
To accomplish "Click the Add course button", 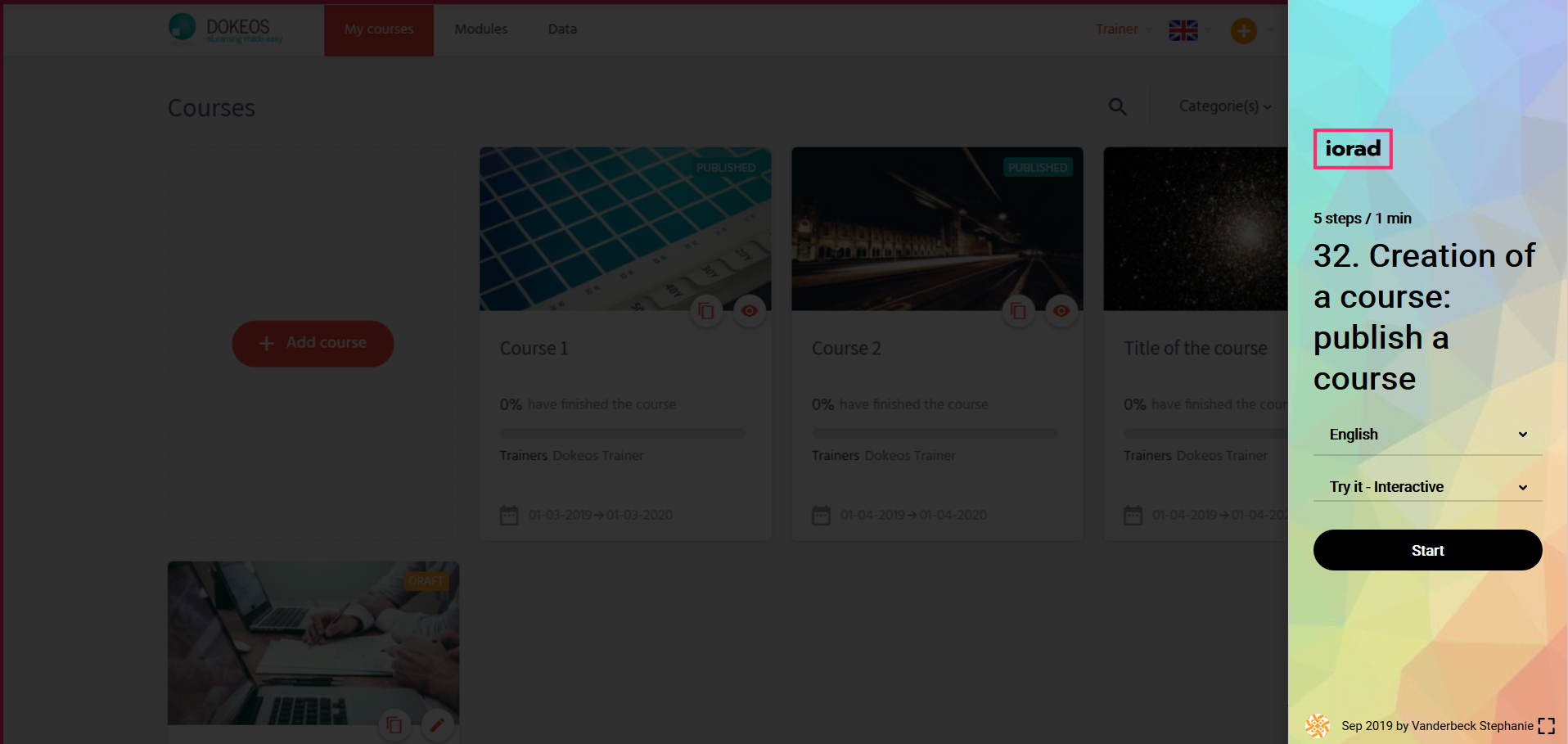I will (x=313, y=343).
